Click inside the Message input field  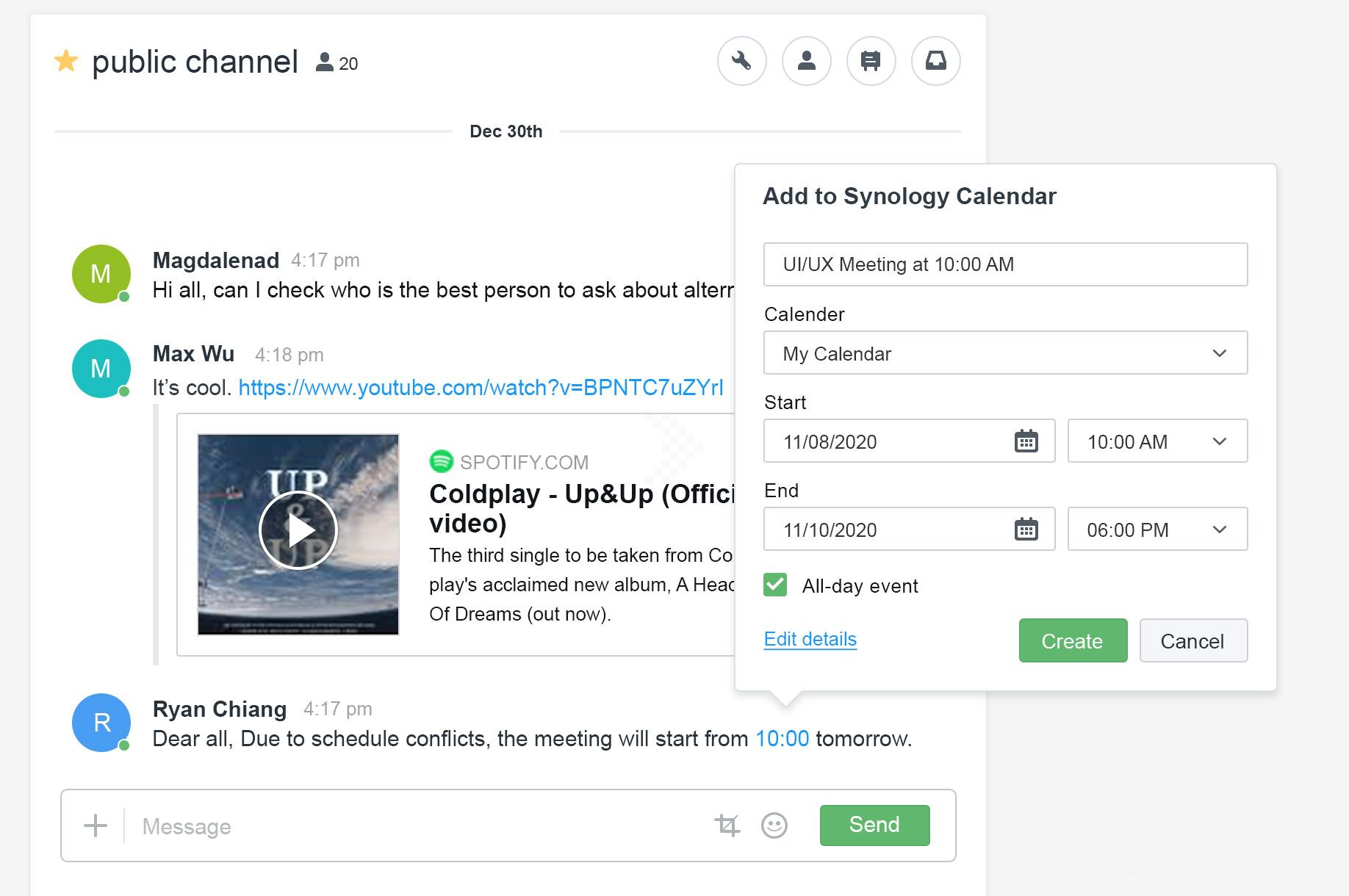click(x=367, y=825)
